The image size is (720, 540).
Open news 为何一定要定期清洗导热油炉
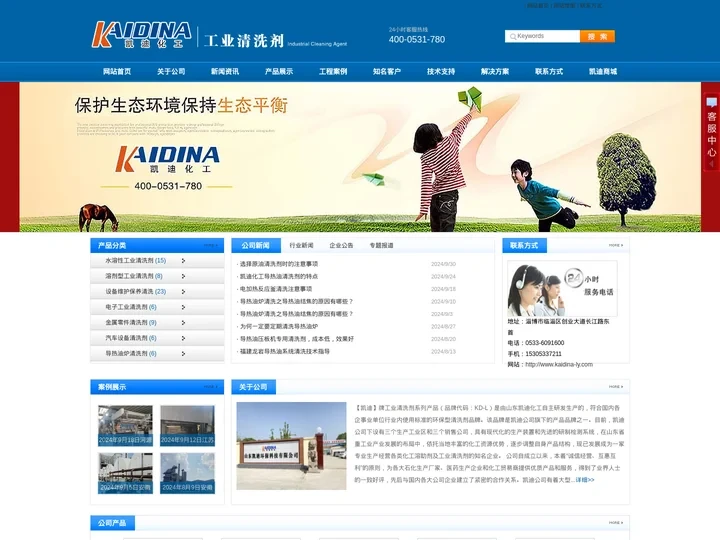pyautogui.click(x=279, y=326)
